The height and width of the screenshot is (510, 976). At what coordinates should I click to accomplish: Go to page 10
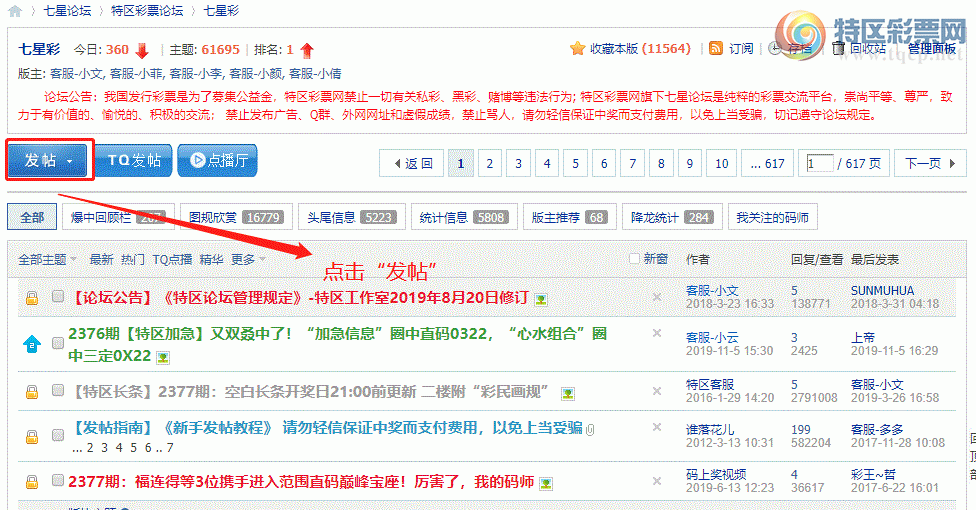721,163
